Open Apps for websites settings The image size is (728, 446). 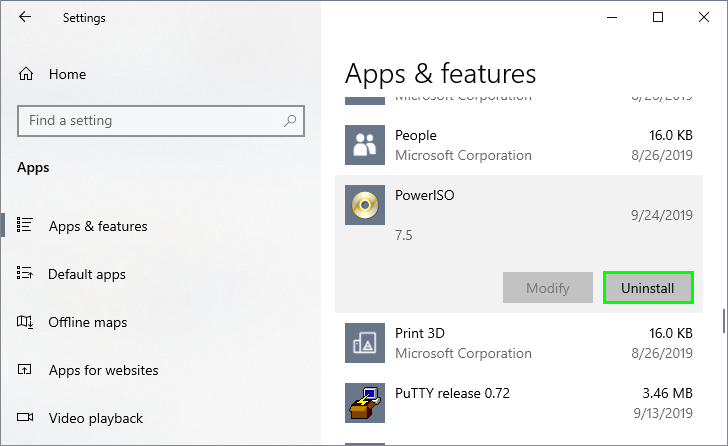103,370
